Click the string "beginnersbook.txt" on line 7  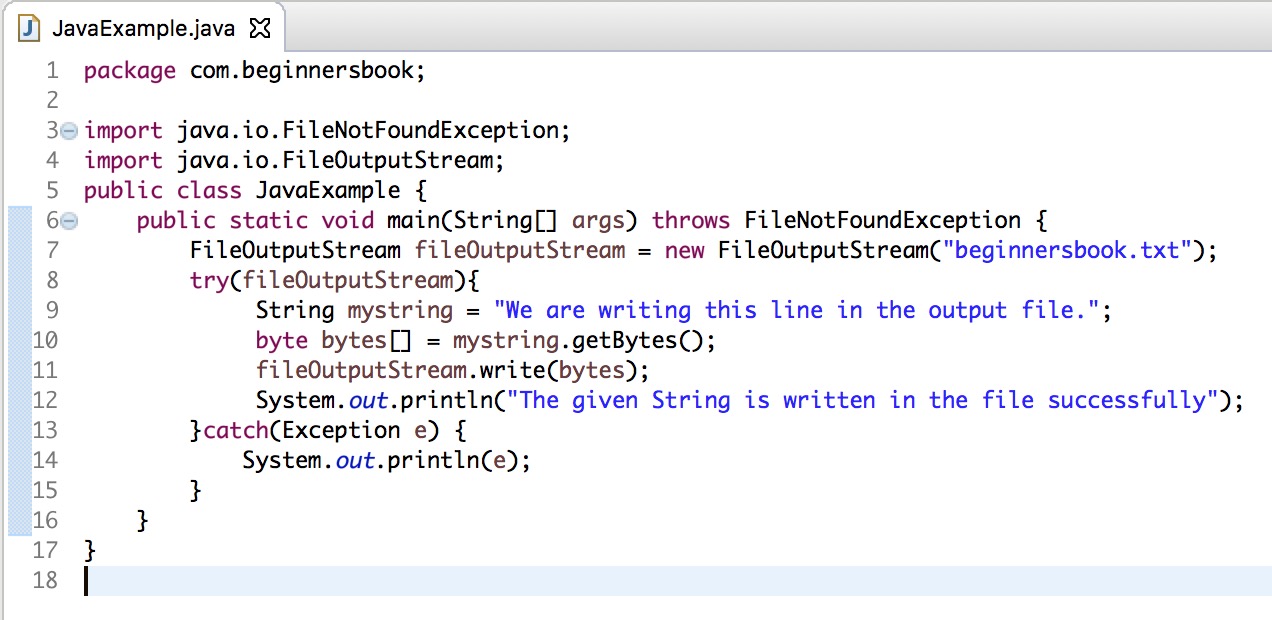point(1068,251)
